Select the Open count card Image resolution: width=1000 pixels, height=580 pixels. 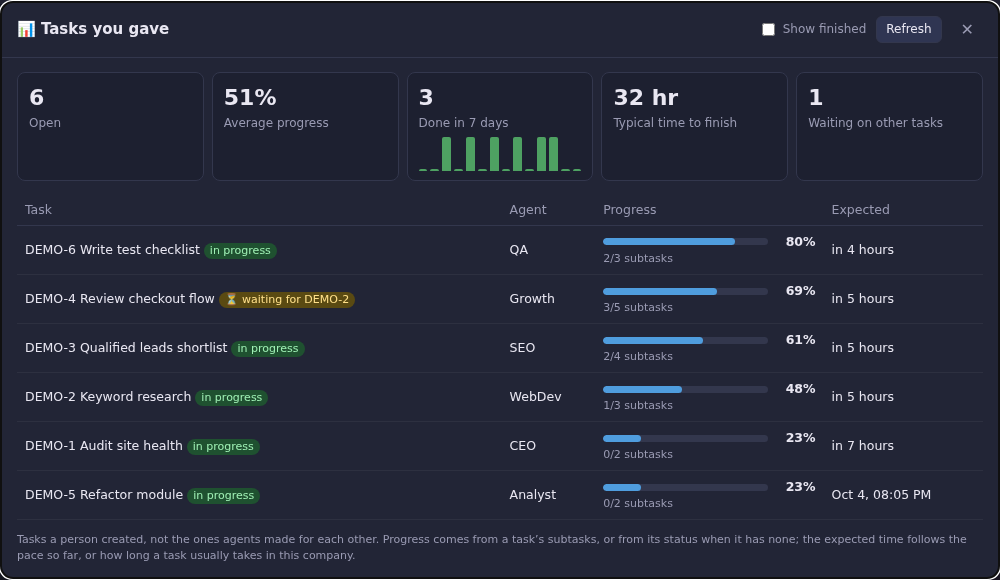(110, 126)
